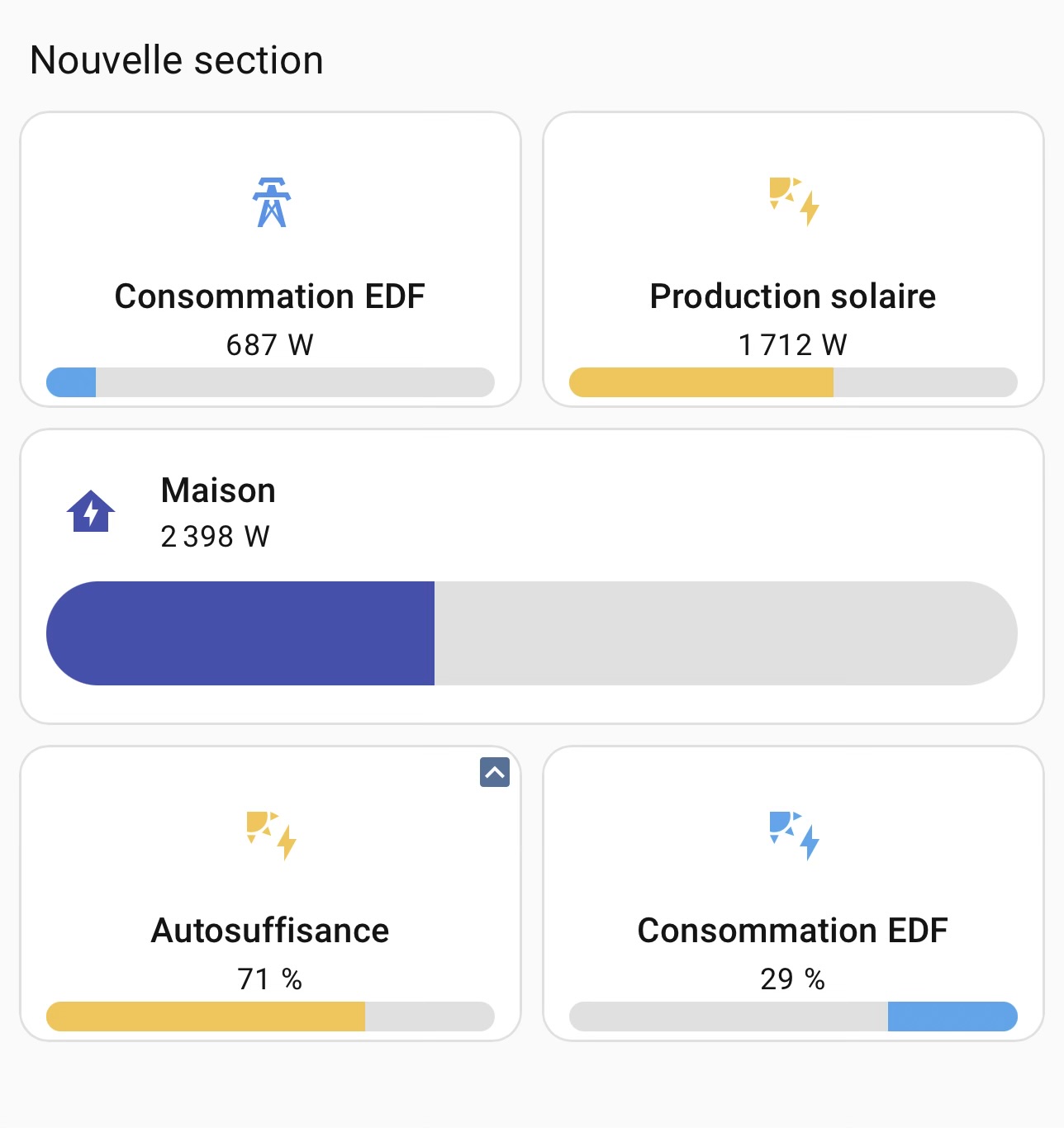Select the Nouvelle section heading
This screenshot has width=1064, height=1128.
point(177,60)
